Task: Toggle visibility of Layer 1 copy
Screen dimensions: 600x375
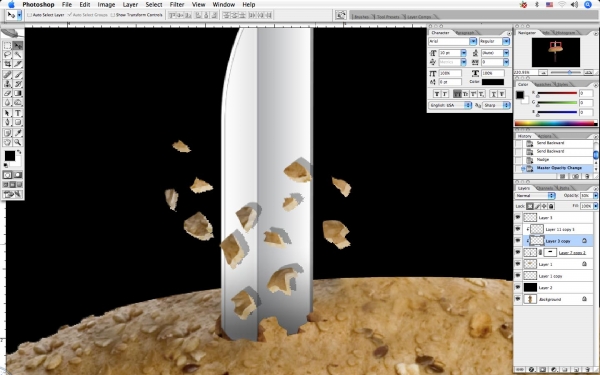Action: (518, 276)
